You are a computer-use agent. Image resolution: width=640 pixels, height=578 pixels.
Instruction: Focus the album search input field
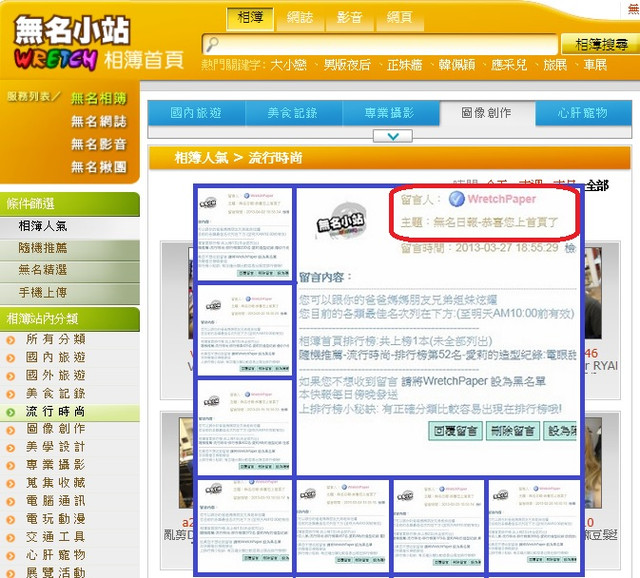tap(380, 44)
